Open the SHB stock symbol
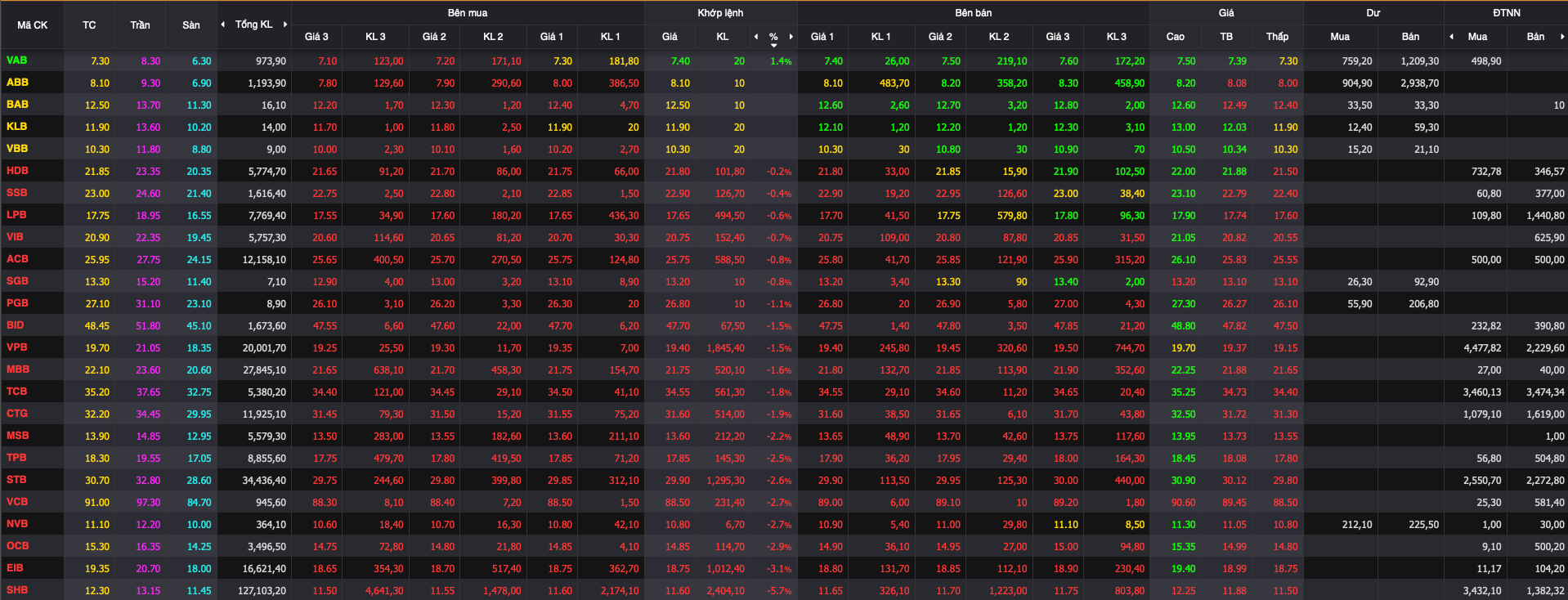Viewport: 1568px width, 600px height. [17, 590]
